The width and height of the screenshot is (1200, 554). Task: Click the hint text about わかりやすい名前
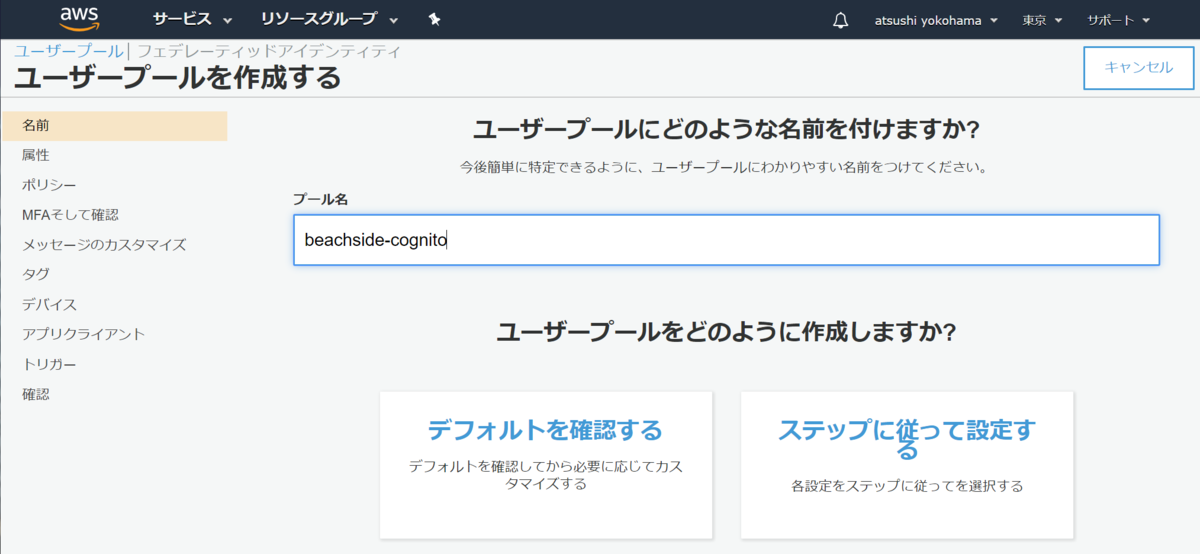point(724,167)
